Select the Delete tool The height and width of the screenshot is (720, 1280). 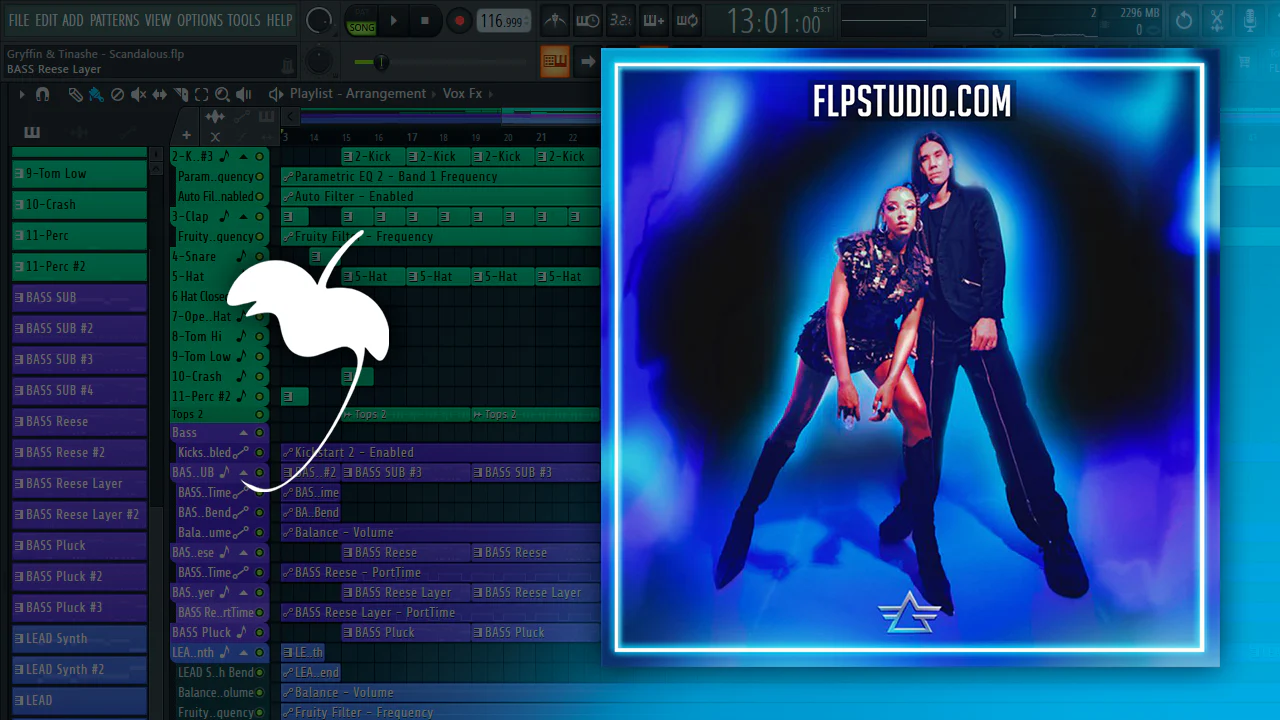tap(117, 94)
